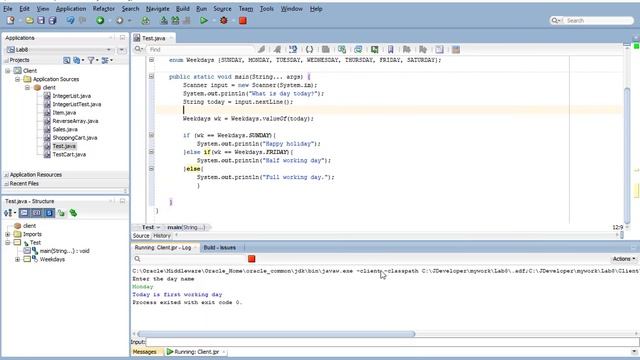This screenshot has height=360, width=640.
Task: Click the Log panel search magnifier icon
Action: (138, 259)
